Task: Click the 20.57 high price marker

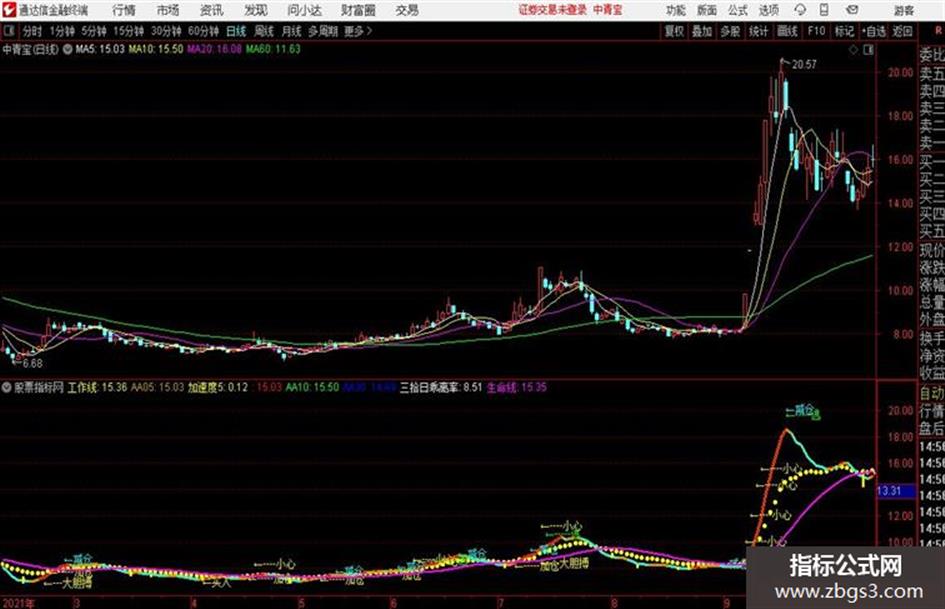Action: (804, 65)
